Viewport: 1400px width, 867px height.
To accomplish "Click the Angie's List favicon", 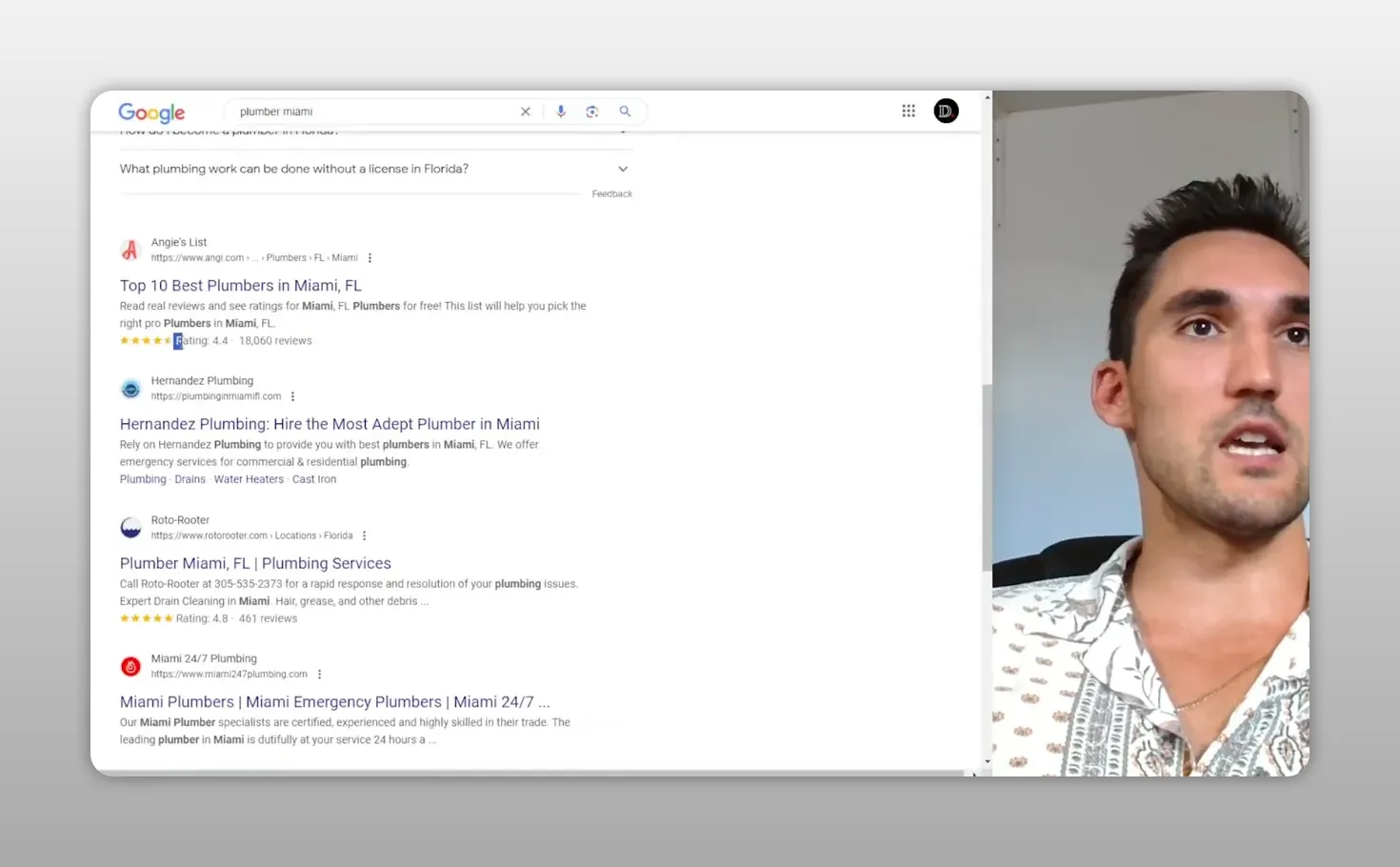I will click(x=130, y=250).
